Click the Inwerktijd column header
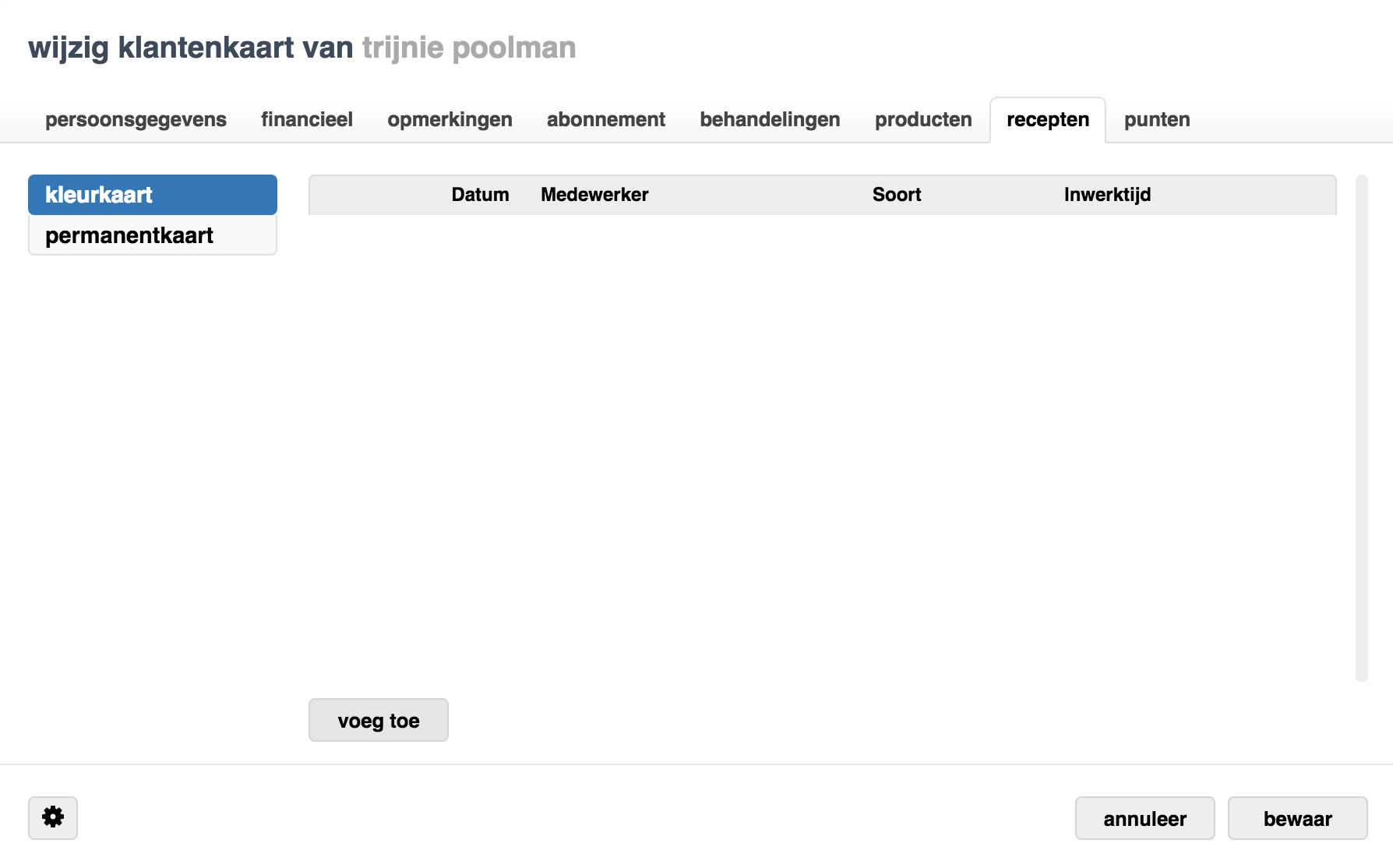The image size is (1393, 868). click(1107, 195)
